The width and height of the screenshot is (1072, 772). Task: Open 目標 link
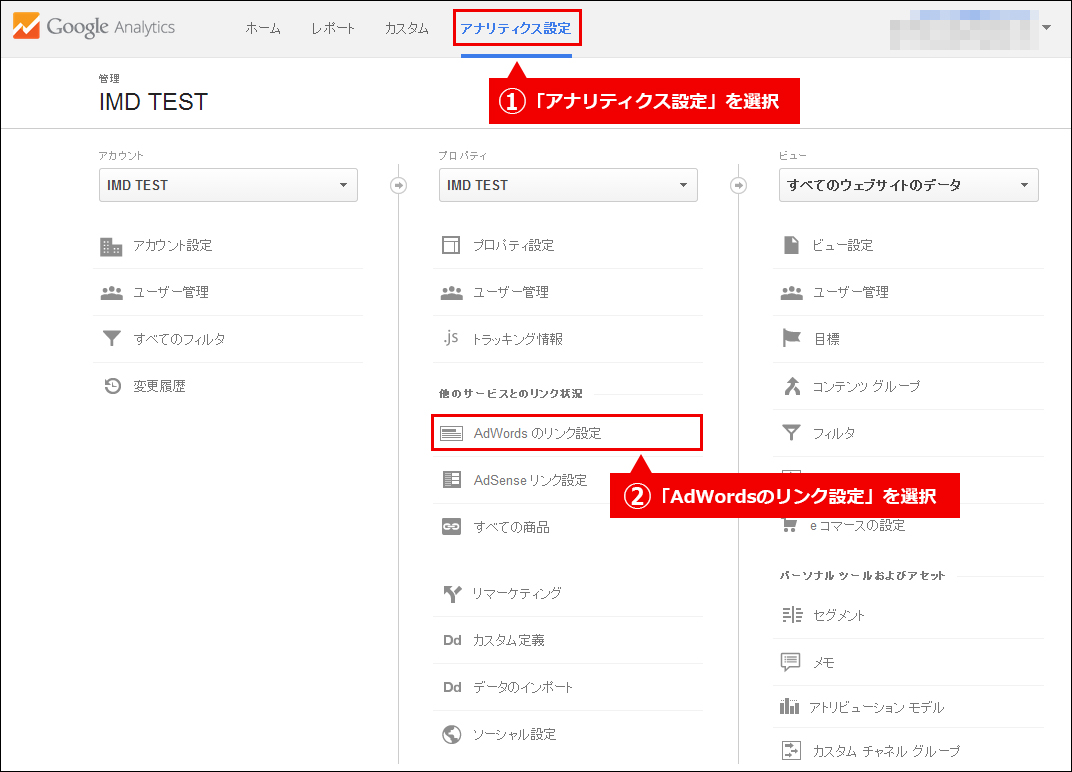coord(827,339)
